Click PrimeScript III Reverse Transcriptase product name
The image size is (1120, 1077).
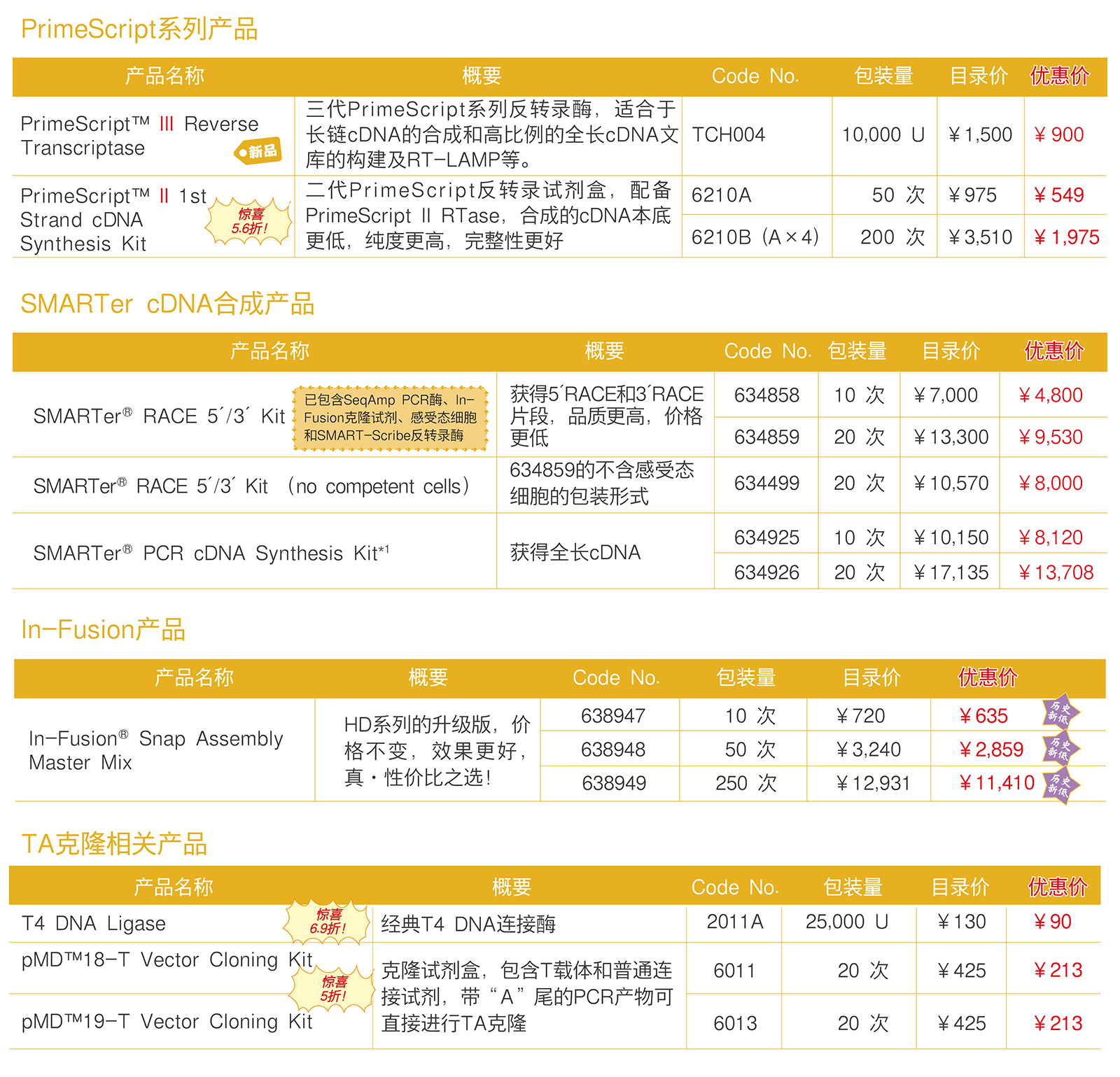pyautogui.click(x=139, y=136)
